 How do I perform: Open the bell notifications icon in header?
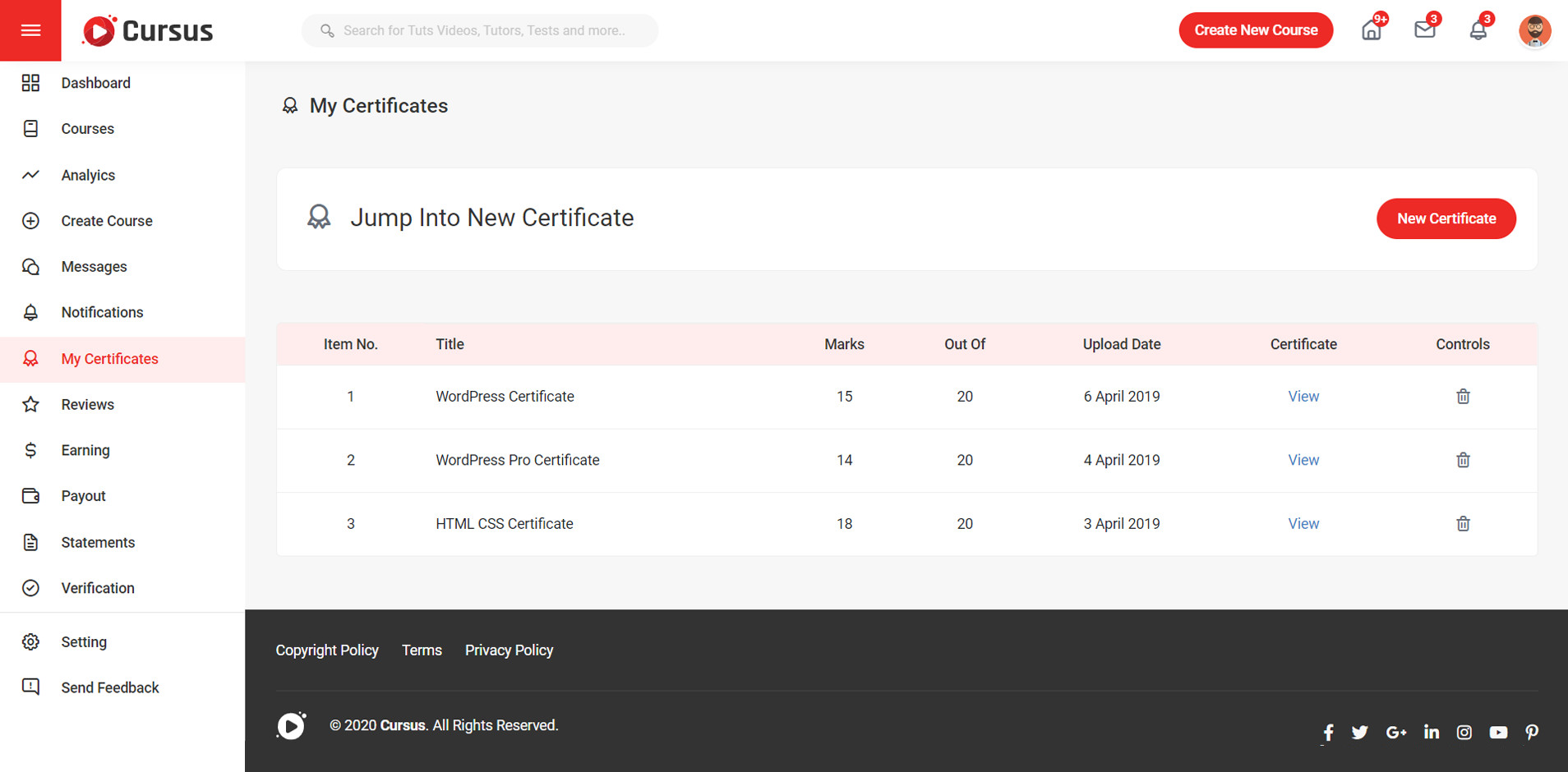[1478, 31]
